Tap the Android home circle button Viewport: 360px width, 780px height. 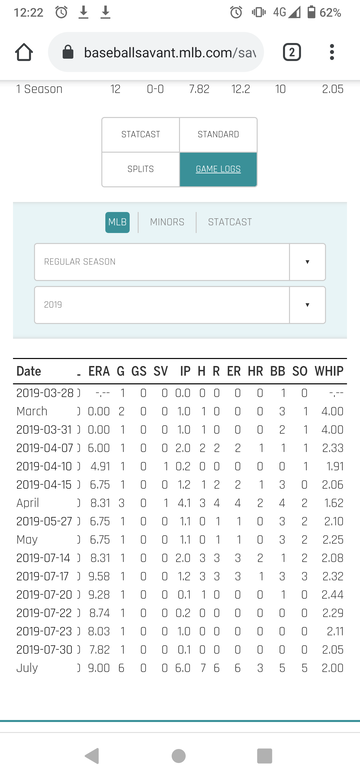point(179,756)
